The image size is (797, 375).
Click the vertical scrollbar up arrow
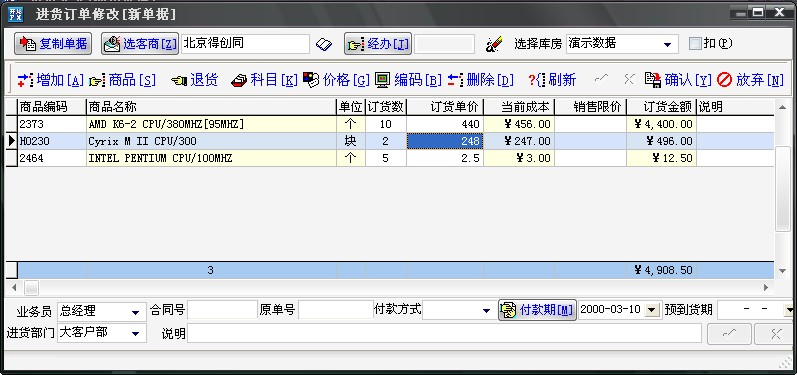pyautogui.click(x=783, y=107)
